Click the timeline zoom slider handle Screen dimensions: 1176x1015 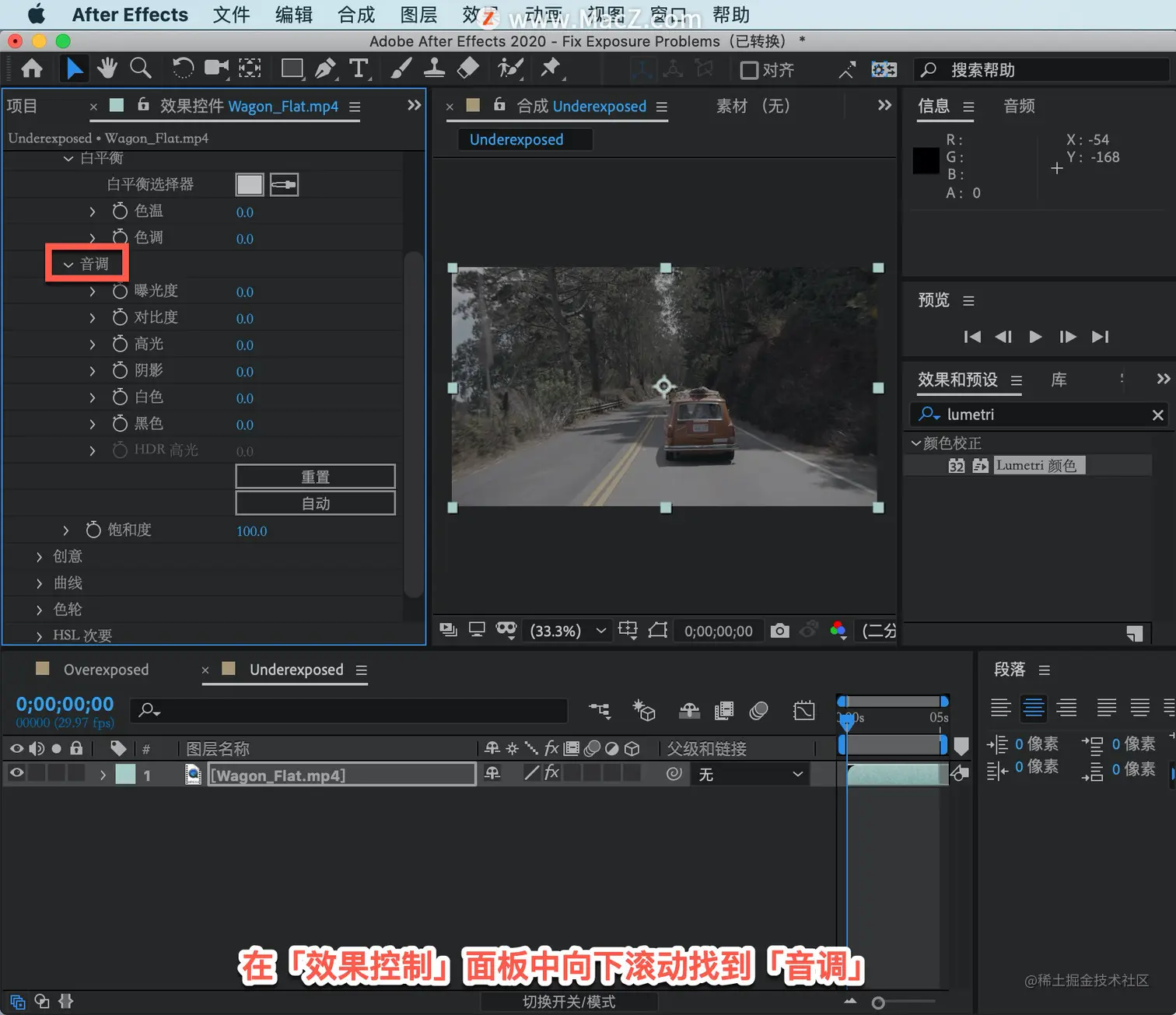tap(878, 1003)
